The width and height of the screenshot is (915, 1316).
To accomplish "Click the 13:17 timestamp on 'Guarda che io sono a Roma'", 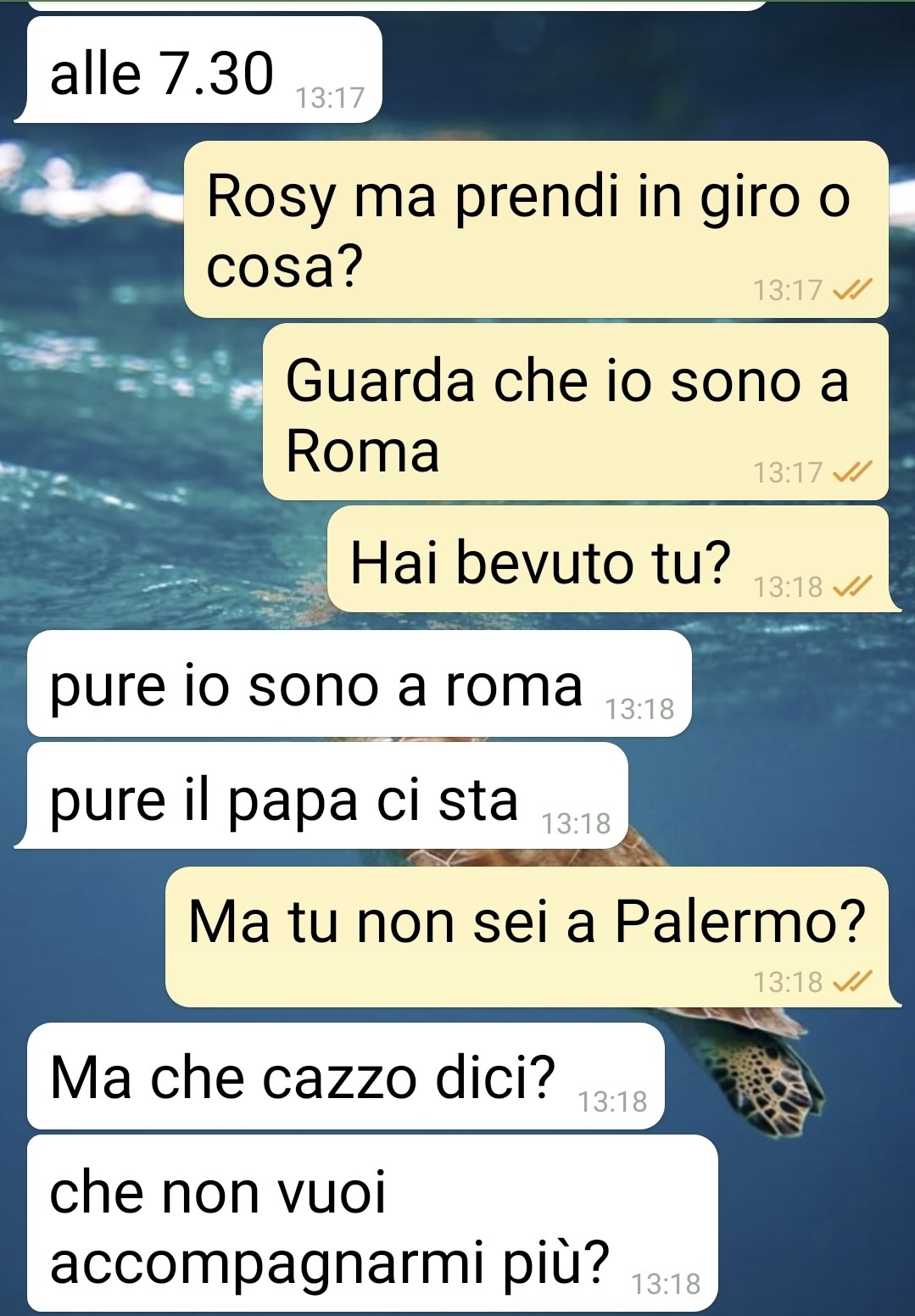I will pyautogui.click(x=788, y=472).
